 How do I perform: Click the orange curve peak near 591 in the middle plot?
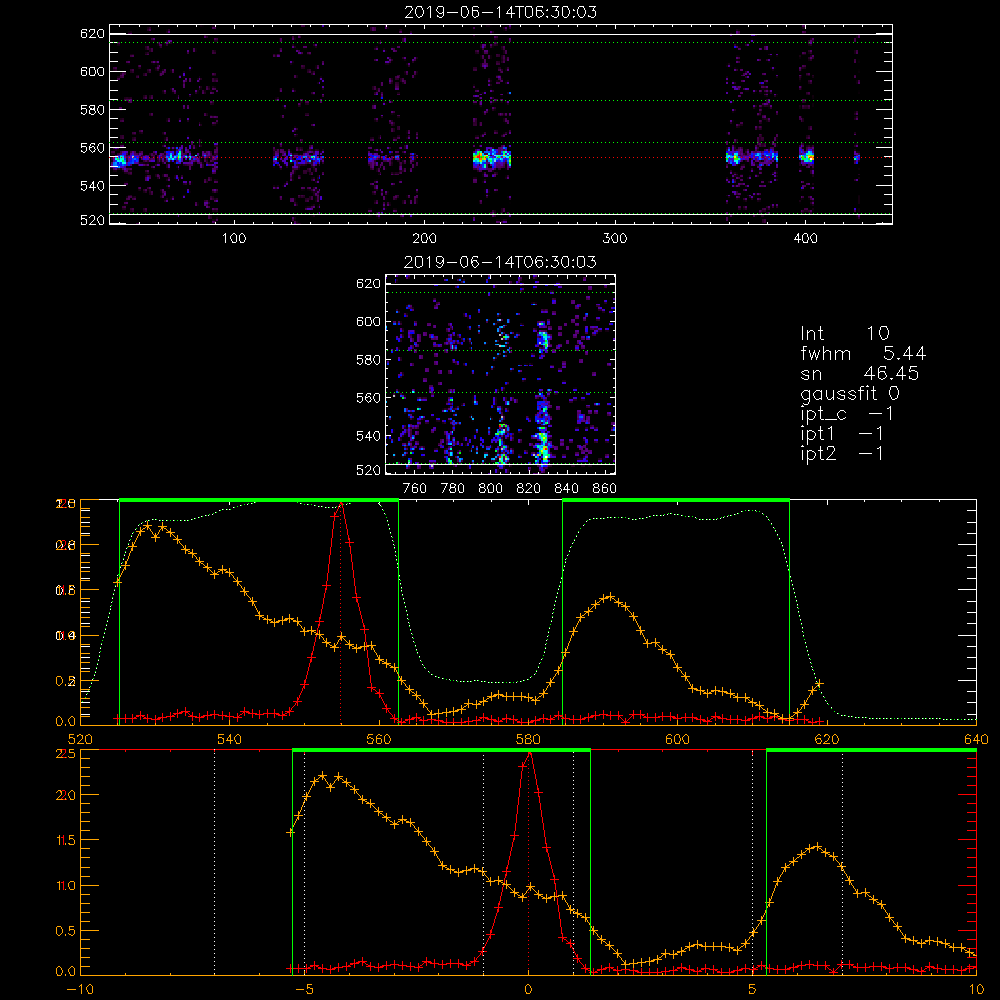(x=610, y=596)
